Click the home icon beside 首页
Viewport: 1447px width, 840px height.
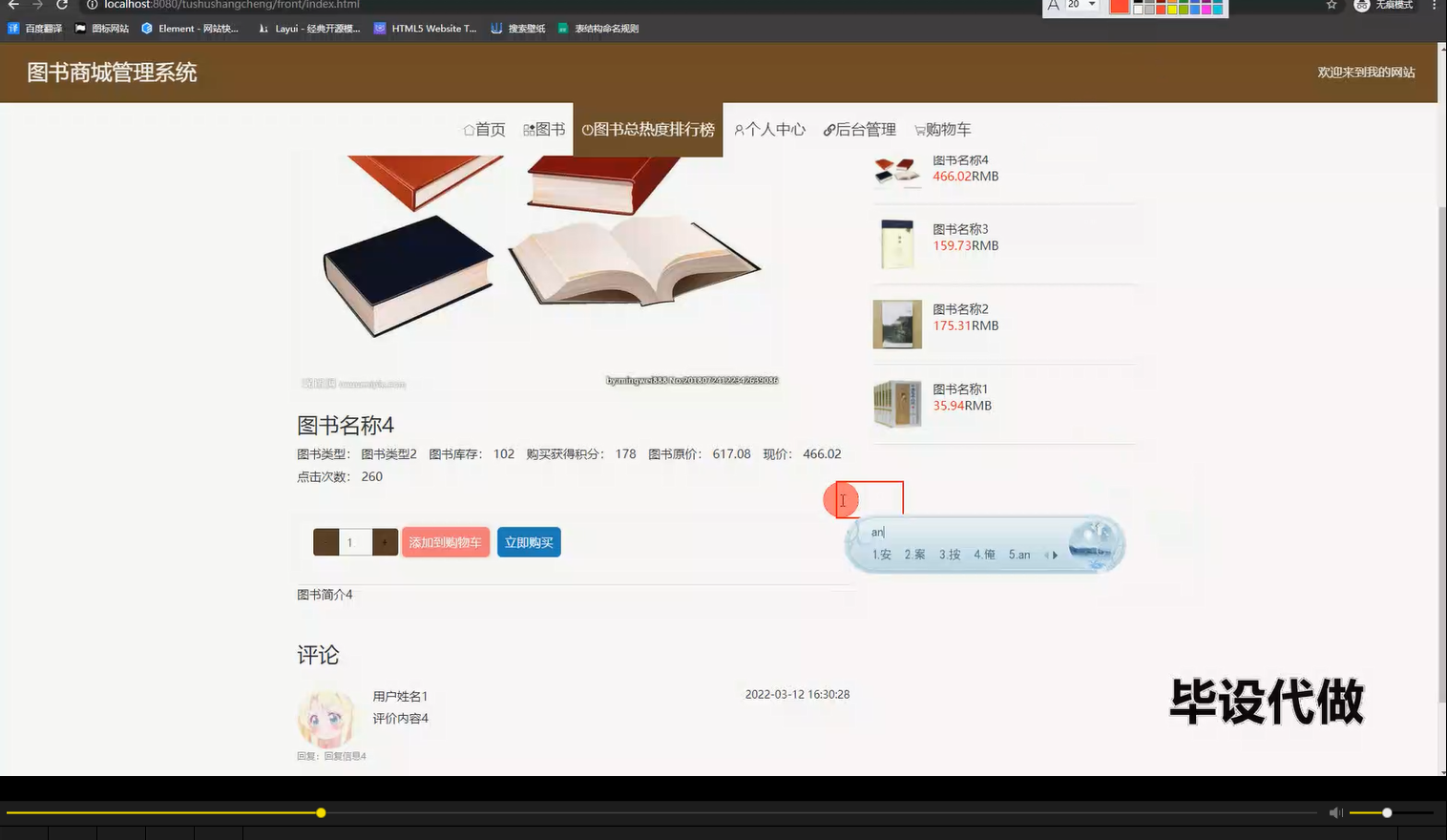coord(470,129)
